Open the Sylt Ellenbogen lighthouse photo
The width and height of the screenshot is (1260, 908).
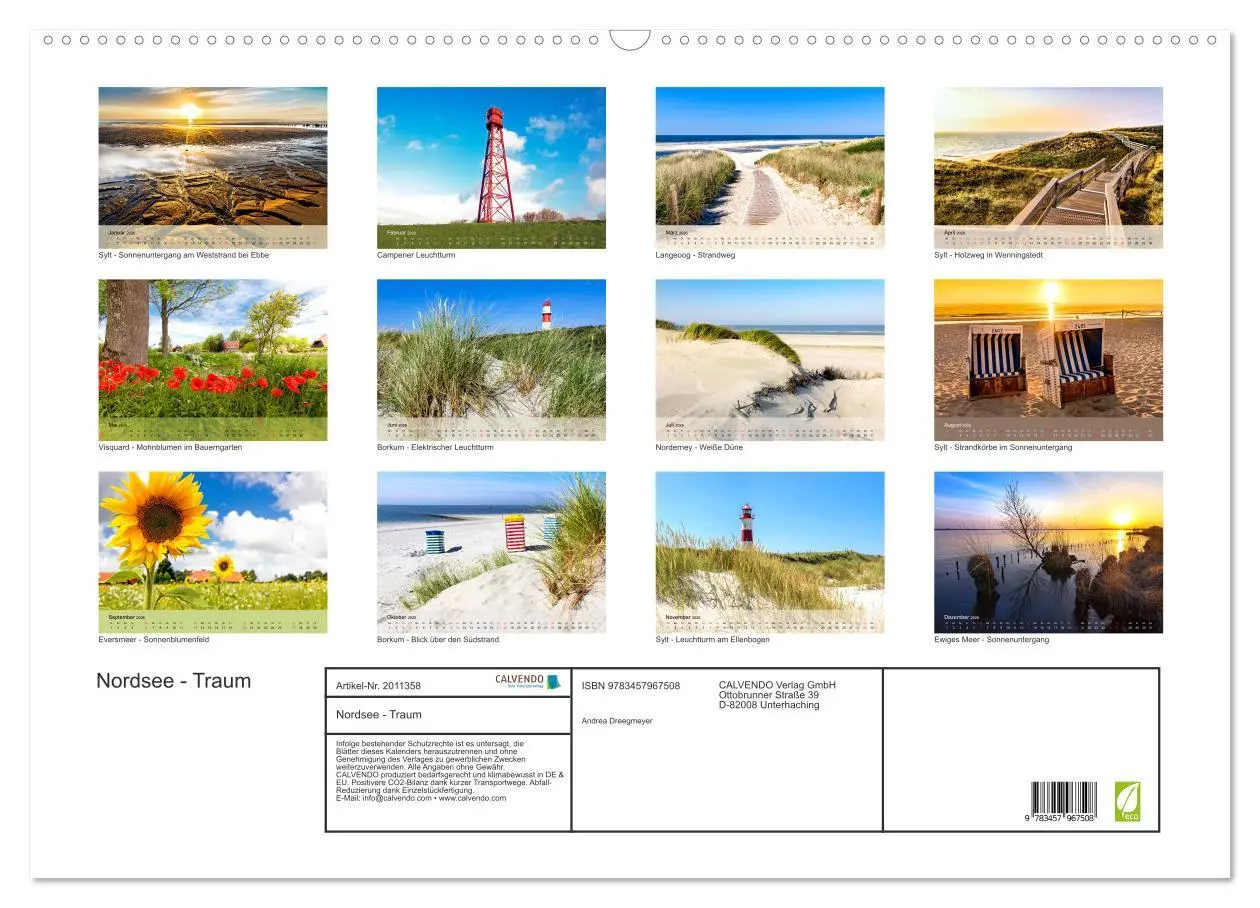point(770,552)
